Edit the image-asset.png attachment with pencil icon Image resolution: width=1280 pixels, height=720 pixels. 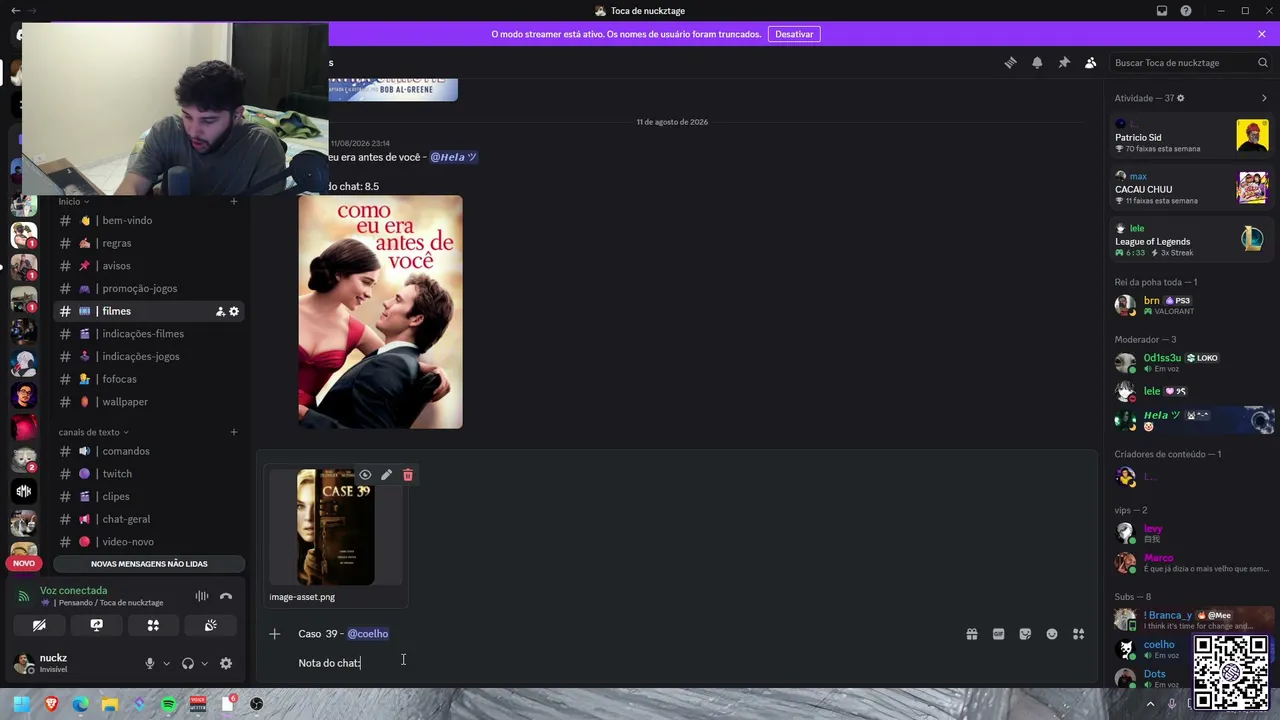(x=386, y=475)
